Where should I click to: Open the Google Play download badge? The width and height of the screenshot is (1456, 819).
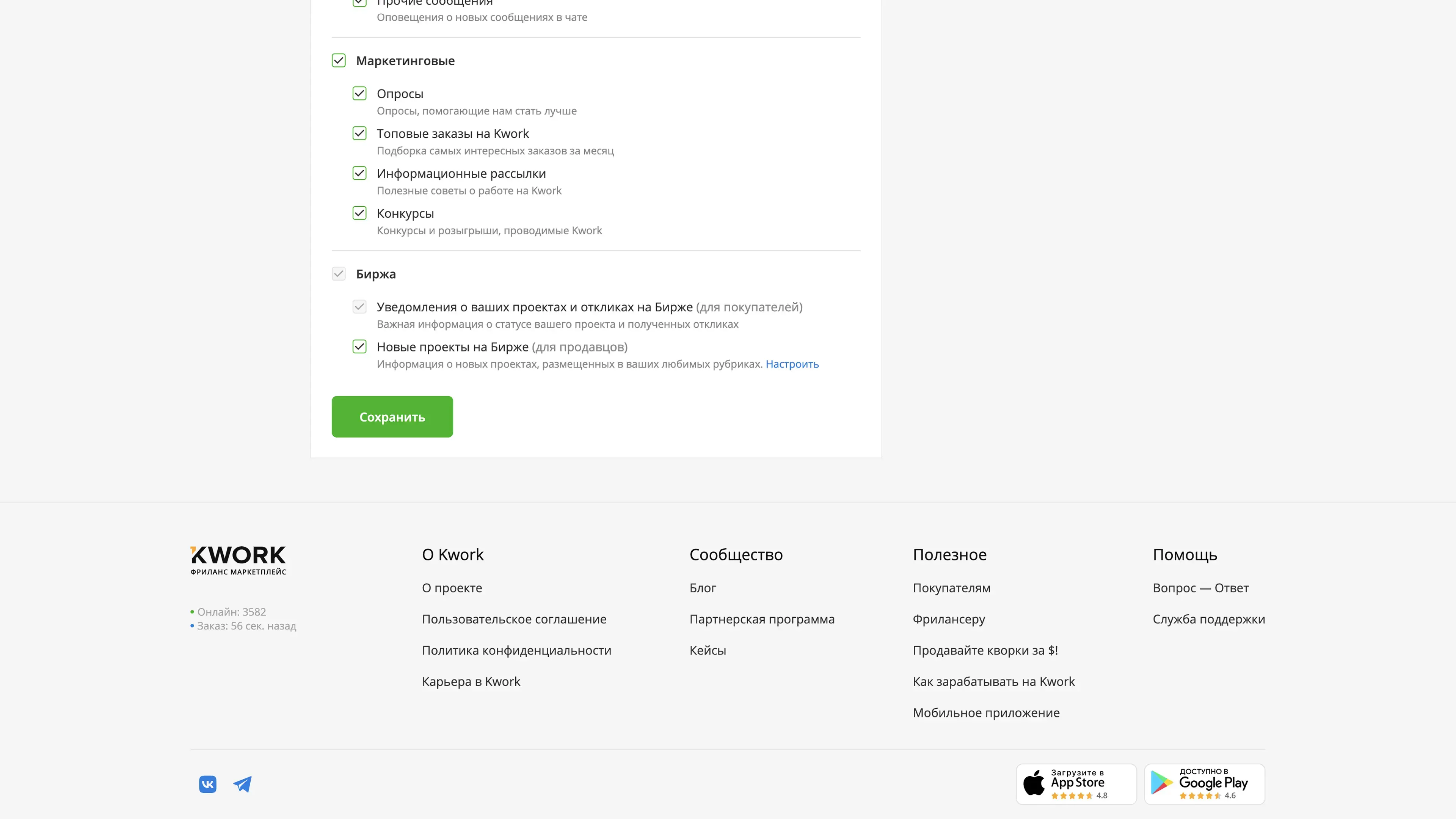tap(1204, 784)
